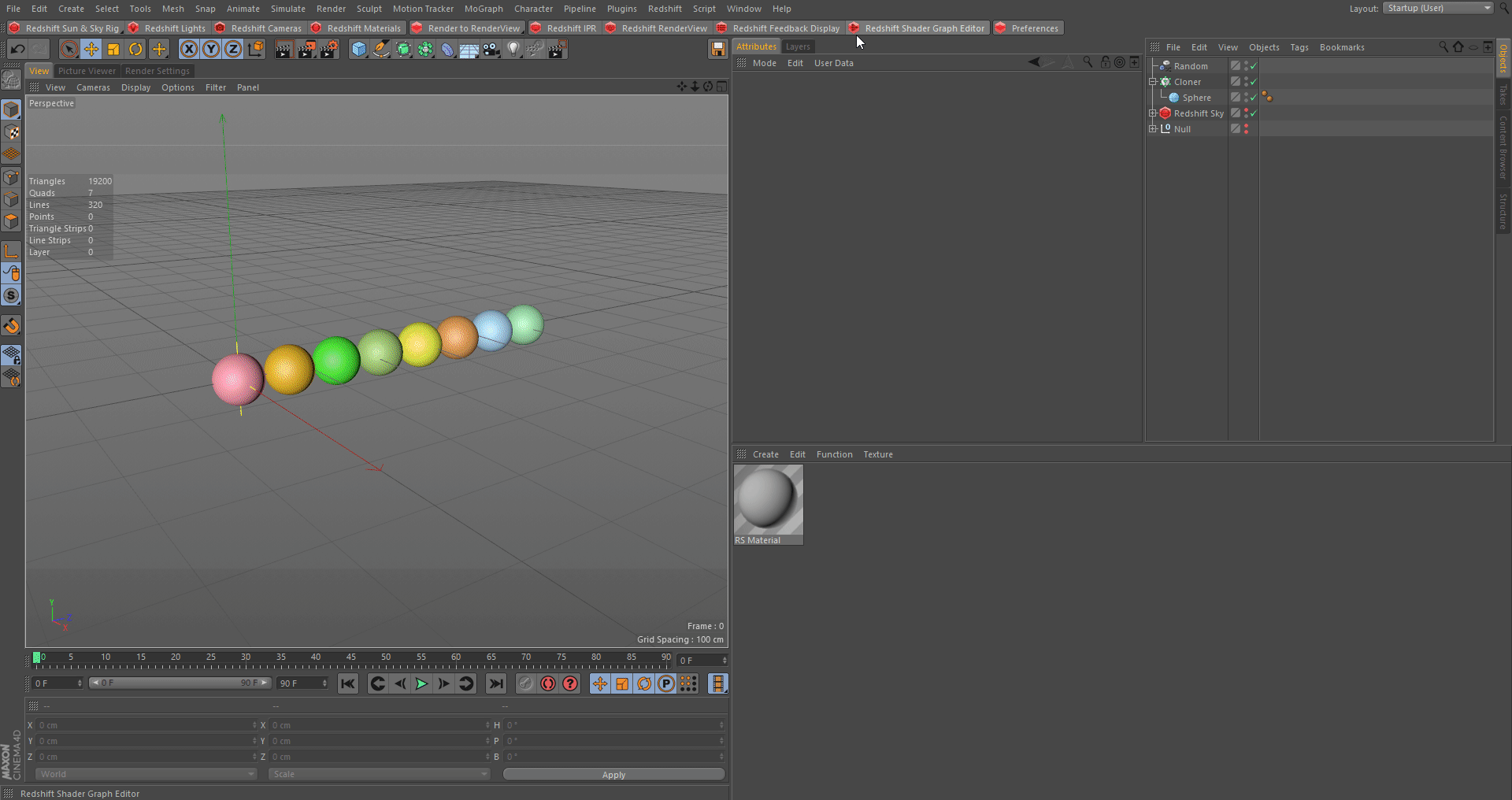Click the Undo arrow icon
The height and width of the screenshot is (800, 1512).
pyautogui.click(x=17, y=50)
